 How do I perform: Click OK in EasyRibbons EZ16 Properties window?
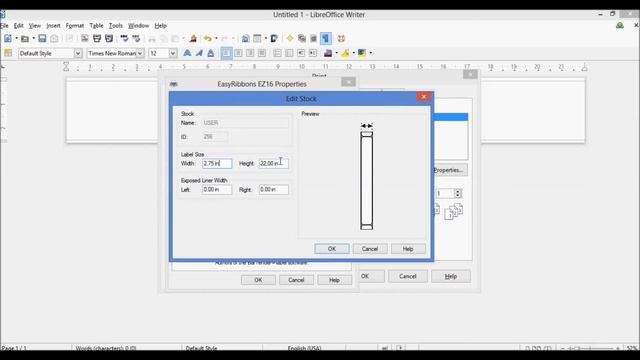[x=258, y=280]
